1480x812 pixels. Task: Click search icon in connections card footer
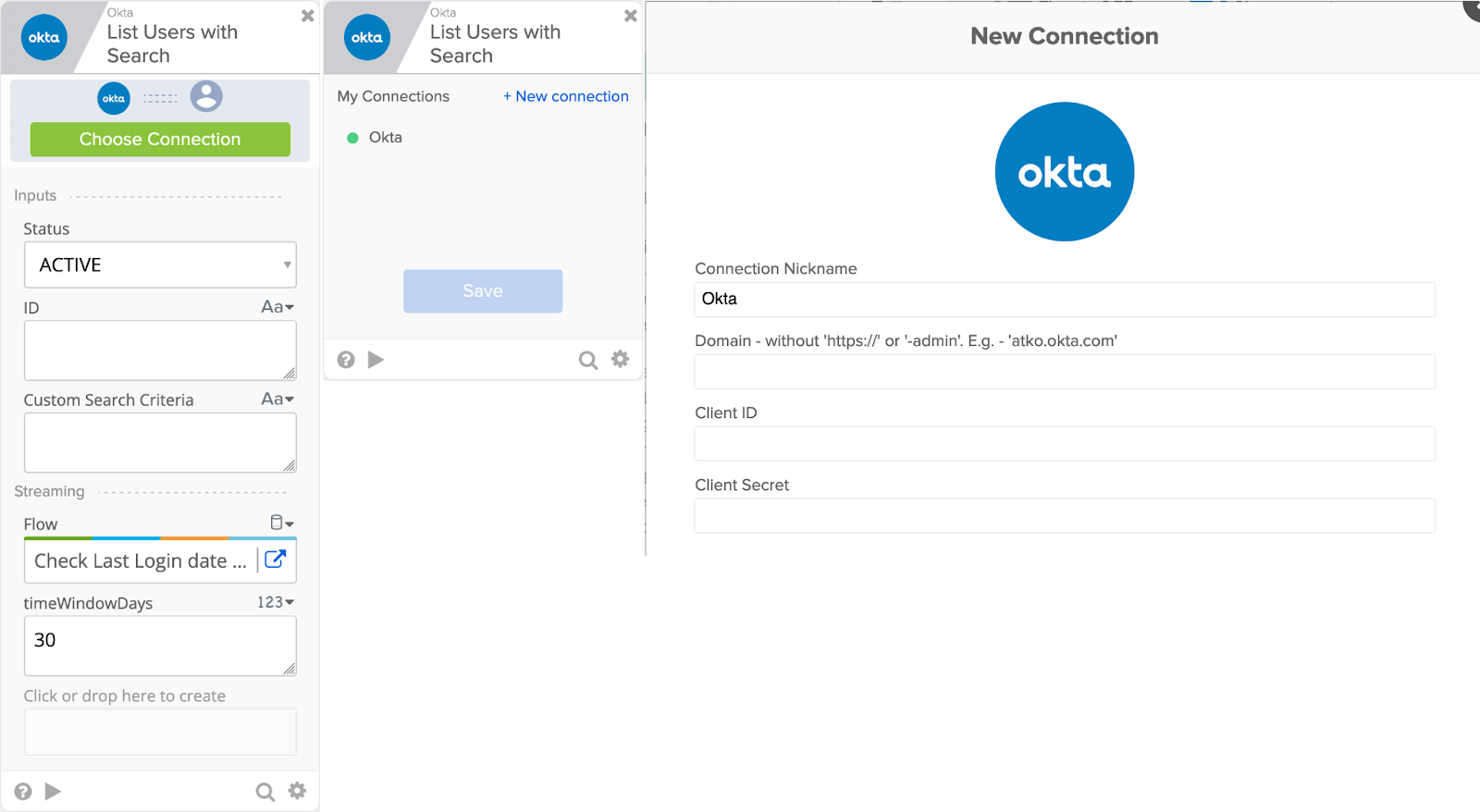(587, 360)
